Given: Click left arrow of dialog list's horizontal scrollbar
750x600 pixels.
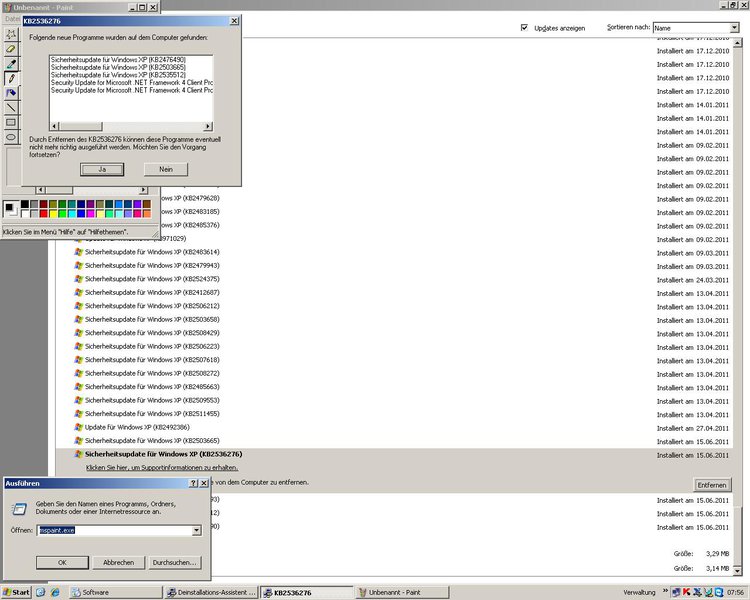Looking at the screenshot, I should pos(54,126).
